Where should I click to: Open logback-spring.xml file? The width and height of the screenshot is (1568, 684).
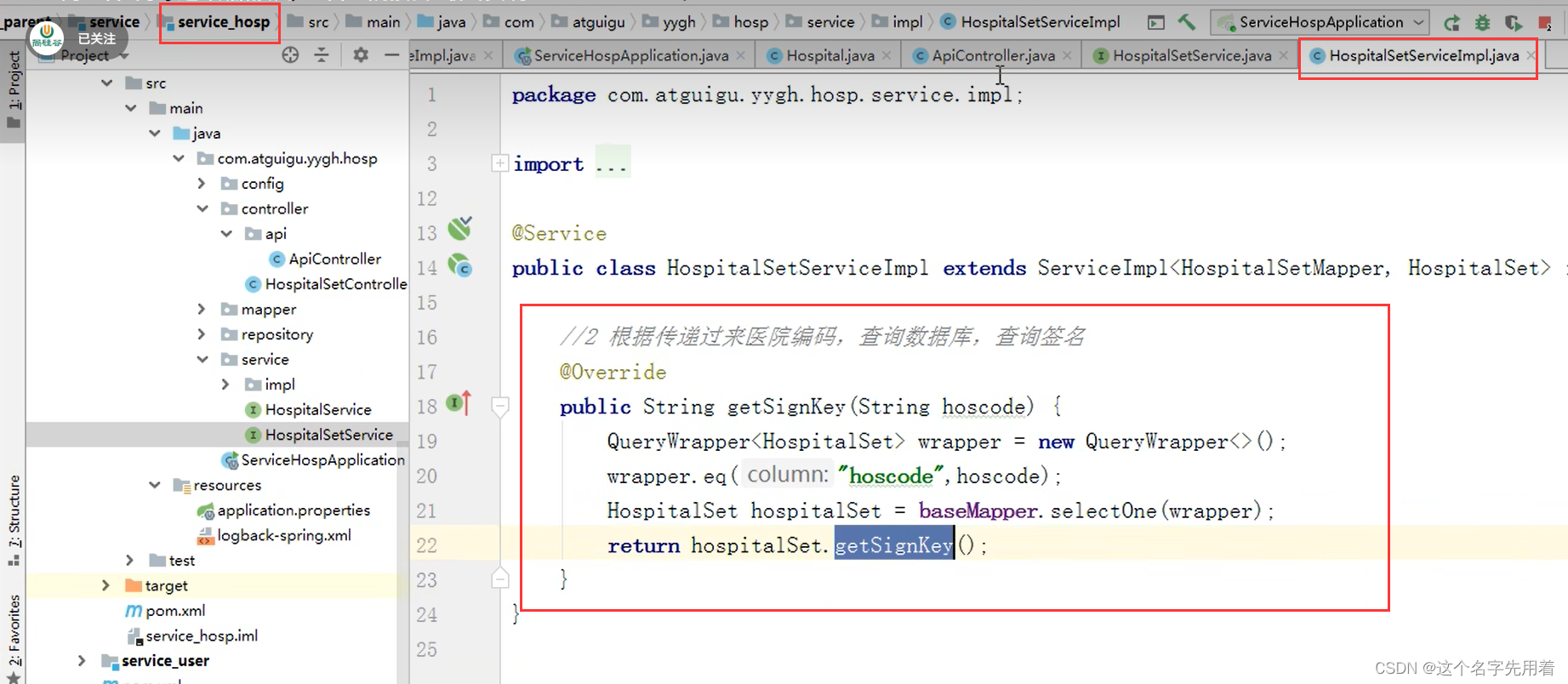coord(283,535)
